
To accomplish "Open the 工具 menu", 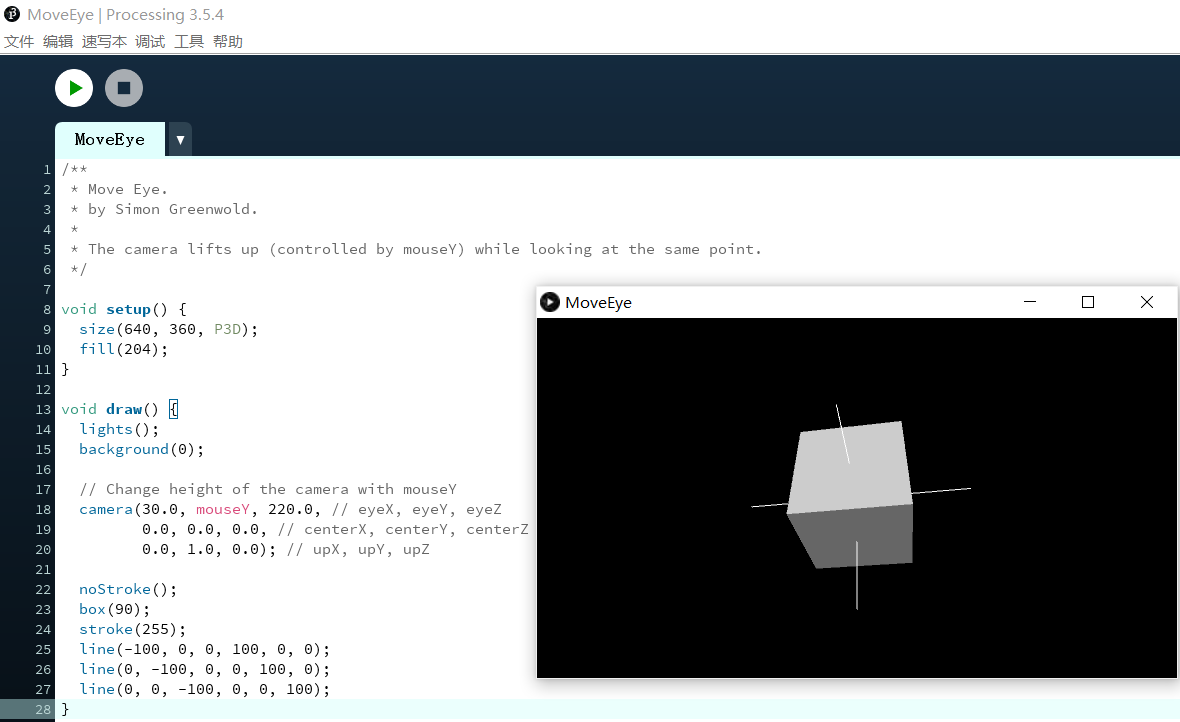I will [188, 42].
